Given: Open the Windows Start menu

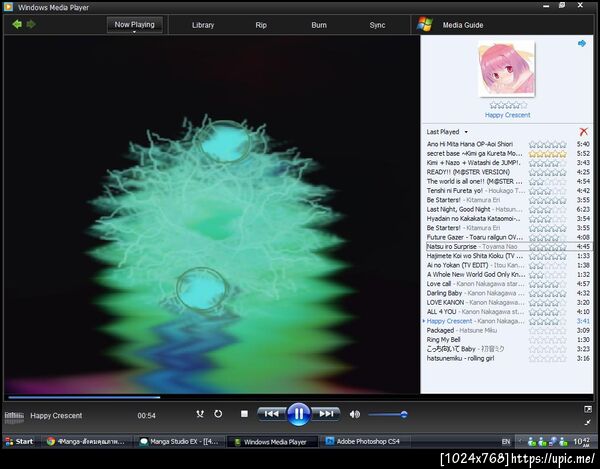Looking at the screenshot, I should [19, 441].
